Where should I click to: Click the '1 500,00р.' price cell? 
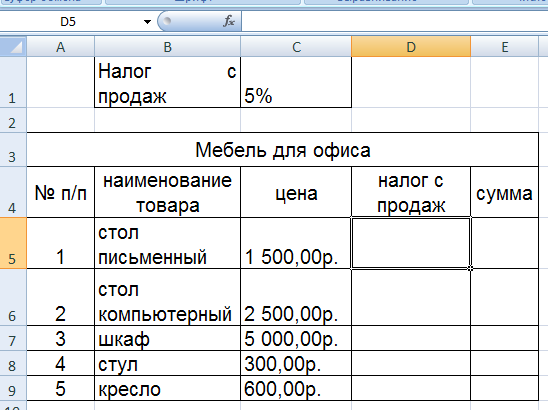pos(296,243)
